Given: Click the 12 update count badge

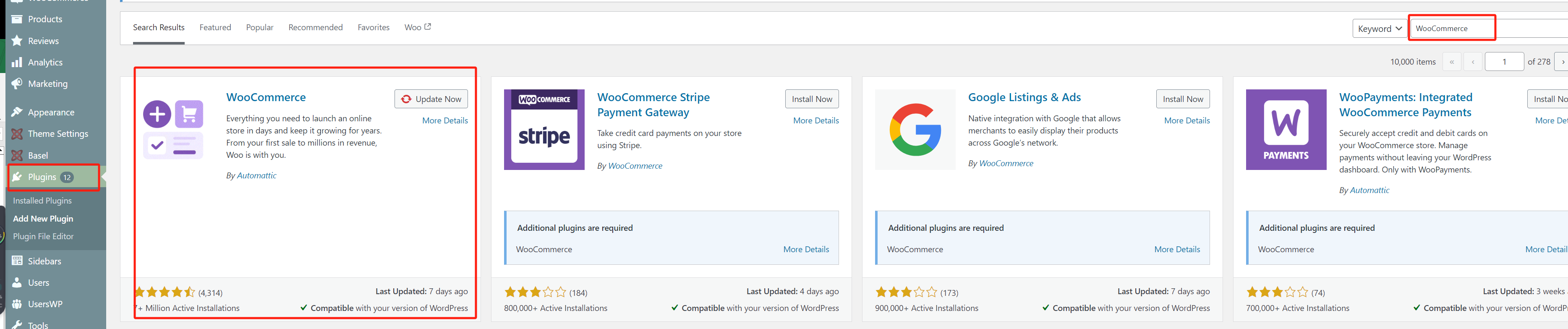Looking at the screenshot, I should 67,178.
